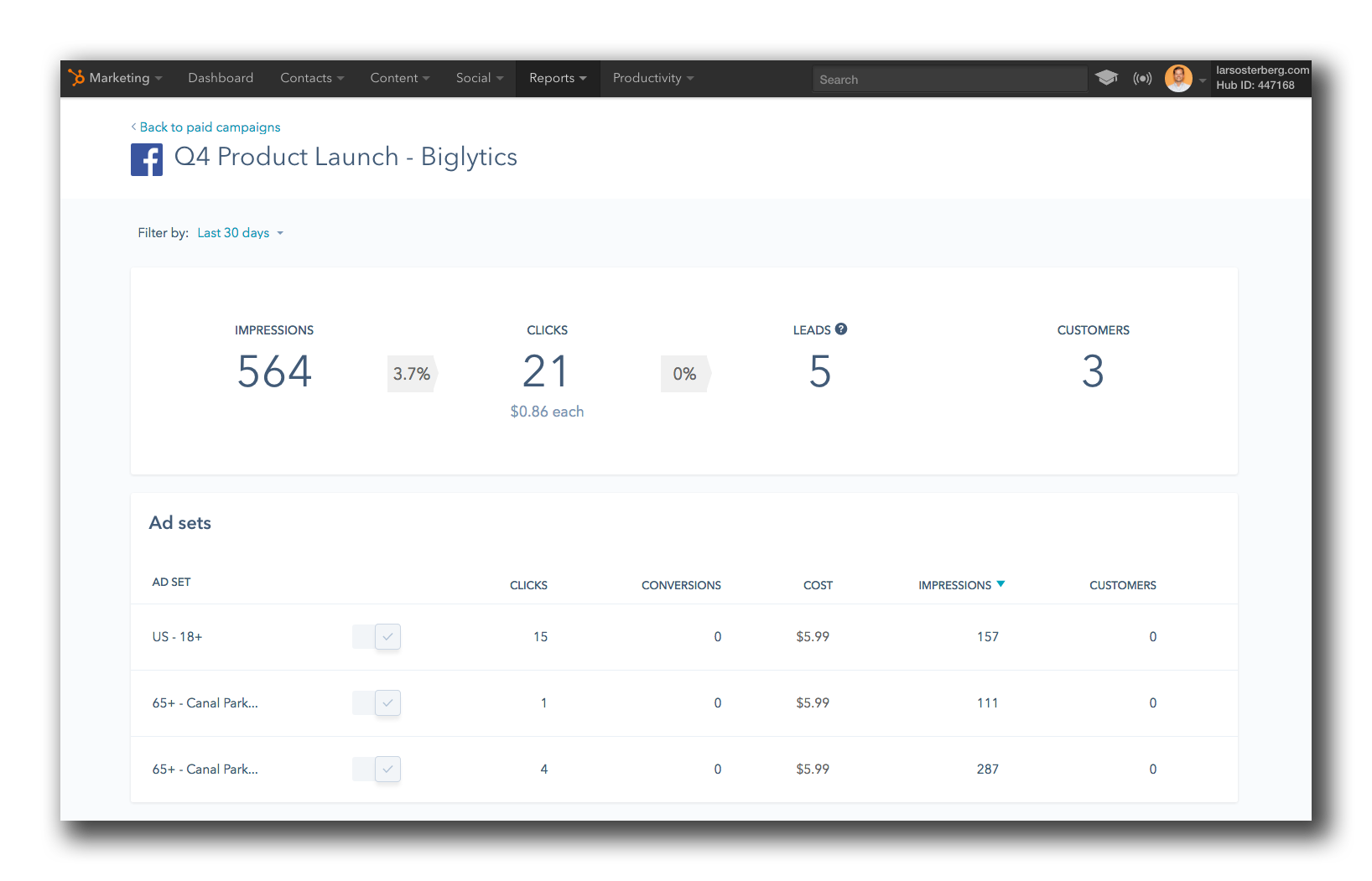Open the US - 18+ ad set
Image resolution: width=1372 pixels, height=881 pixels.
(x=177, y=637)
